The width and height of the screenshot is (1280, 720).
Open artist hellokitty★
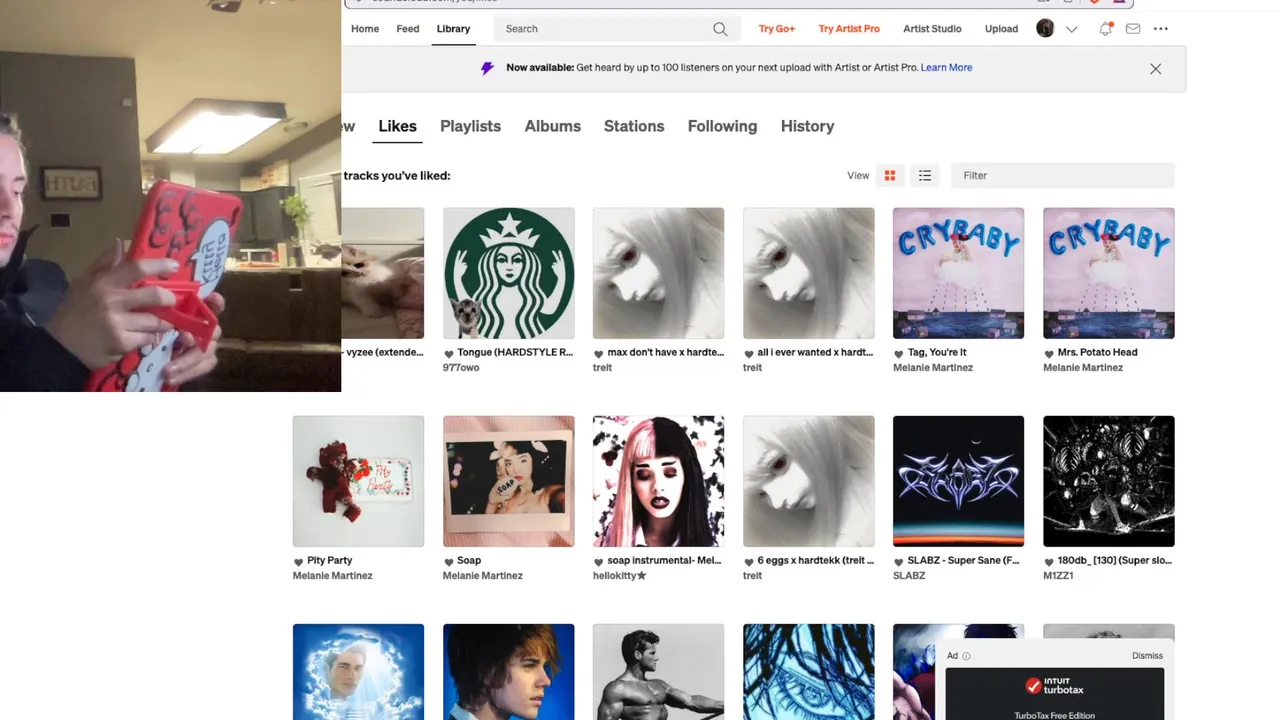pos(620,576)
